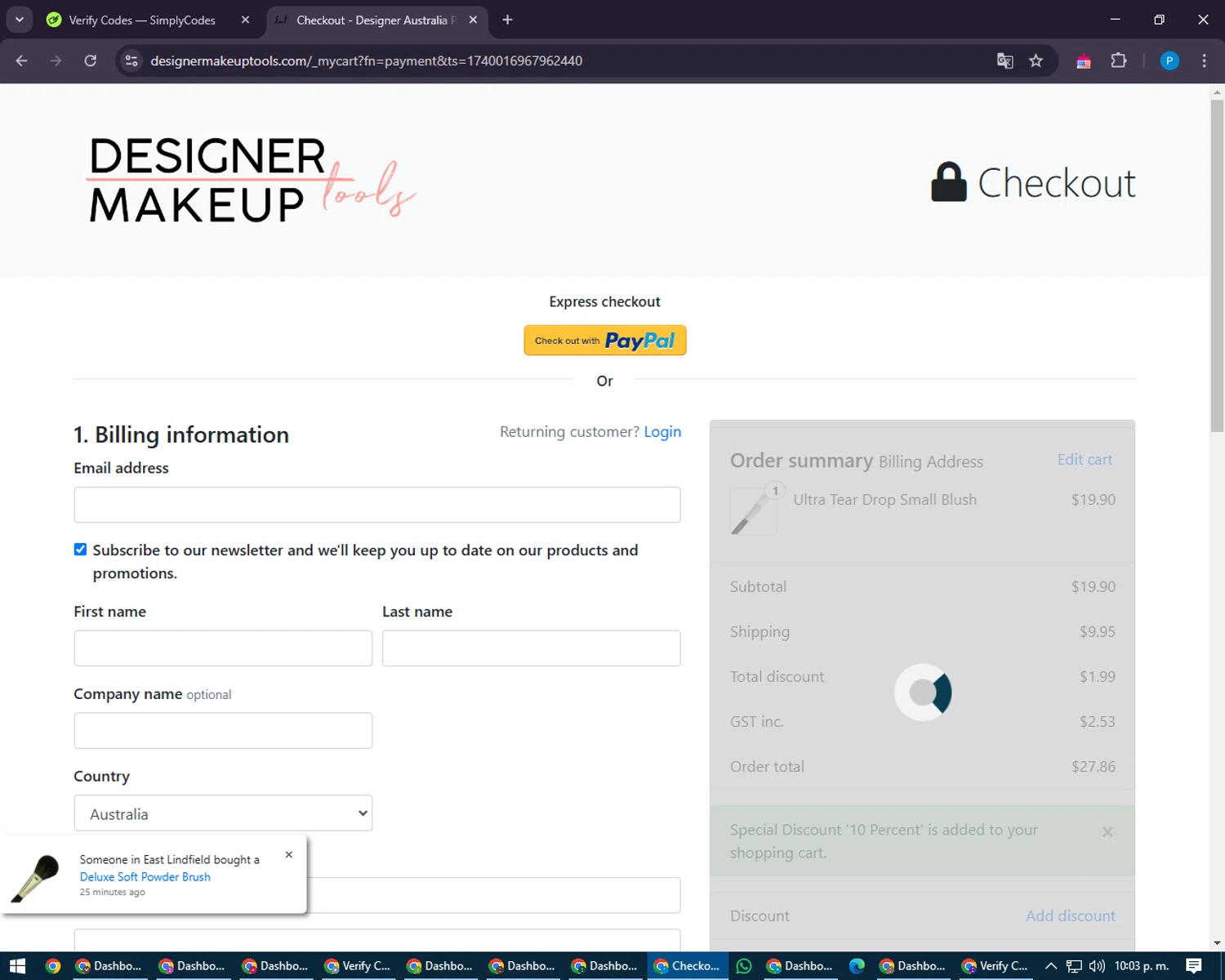Image resolution: width=1225 pixels, height=980 pixels.
Task: Open WhatsApp from the taskbar
Action: [x=744, y=966]
